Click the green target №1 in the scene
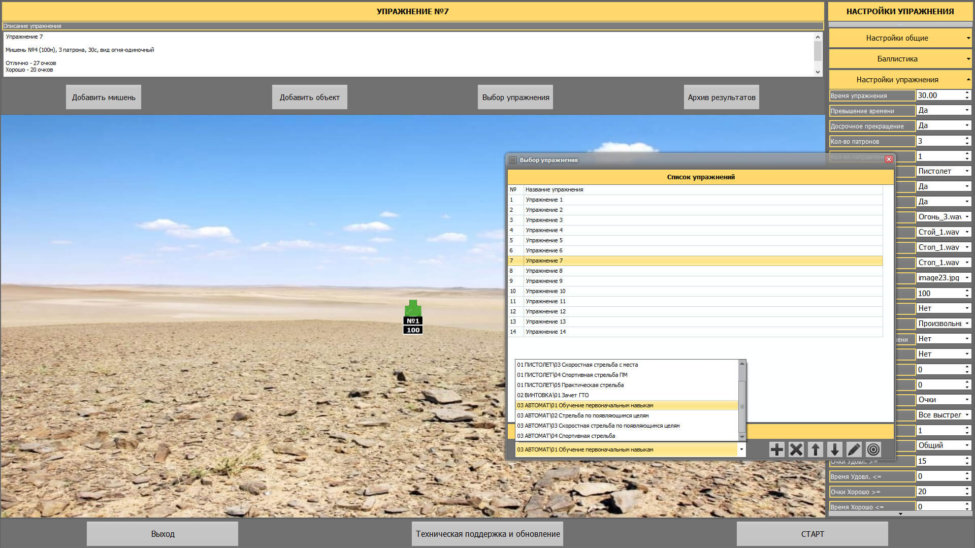Image resolution: width=975 pixels, height=548 pixels. [413, 310]
